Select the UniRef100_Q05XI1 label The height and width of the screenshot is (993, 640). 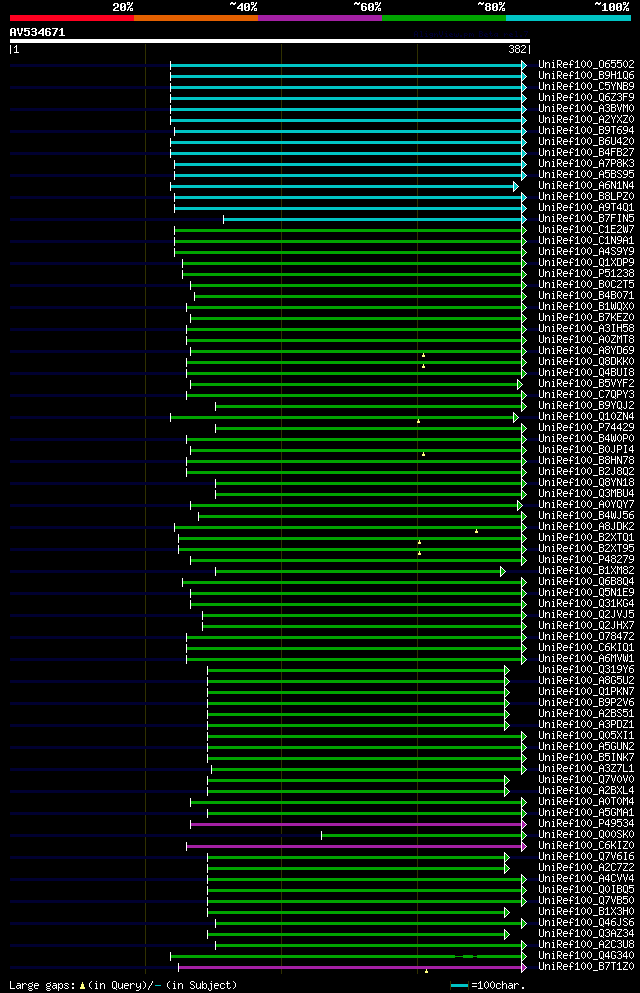click(x=586, y=735)
